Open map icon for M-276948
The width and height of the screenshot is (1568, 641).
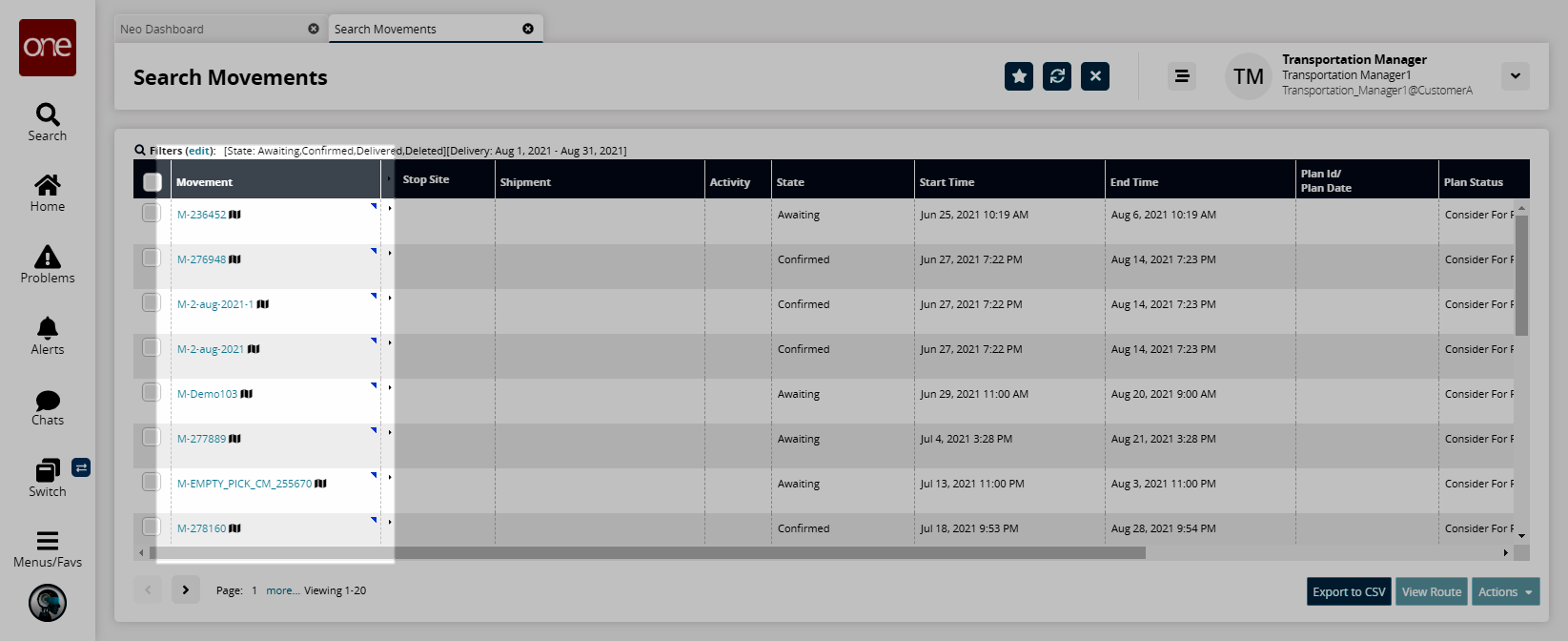(x=234, y=259)
